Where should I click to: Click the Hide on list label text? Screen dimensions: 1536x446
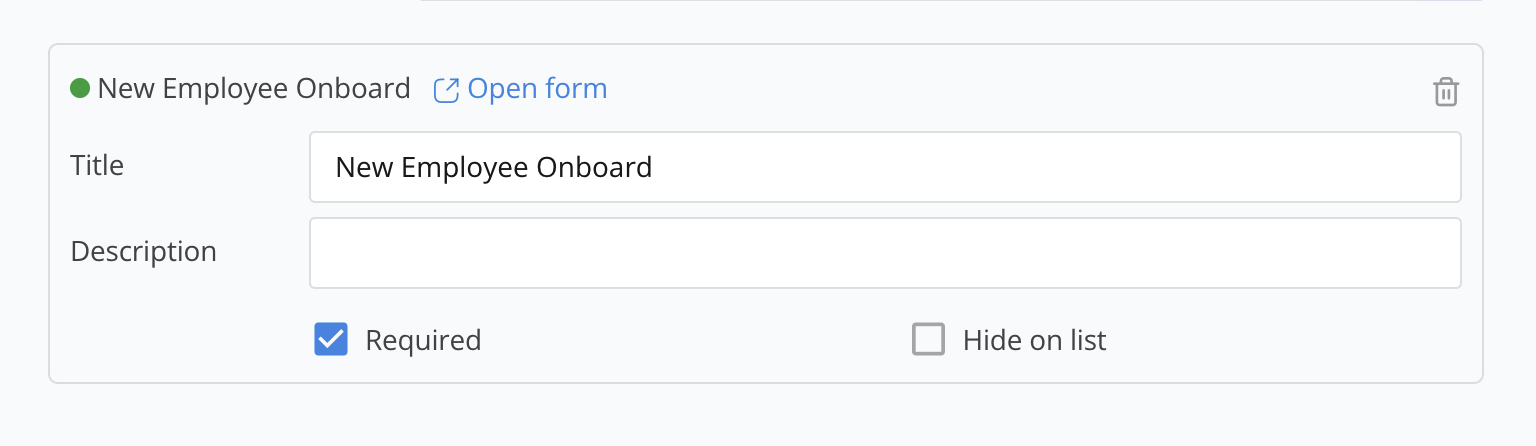pyautogui.click(x=1034, y=341)
